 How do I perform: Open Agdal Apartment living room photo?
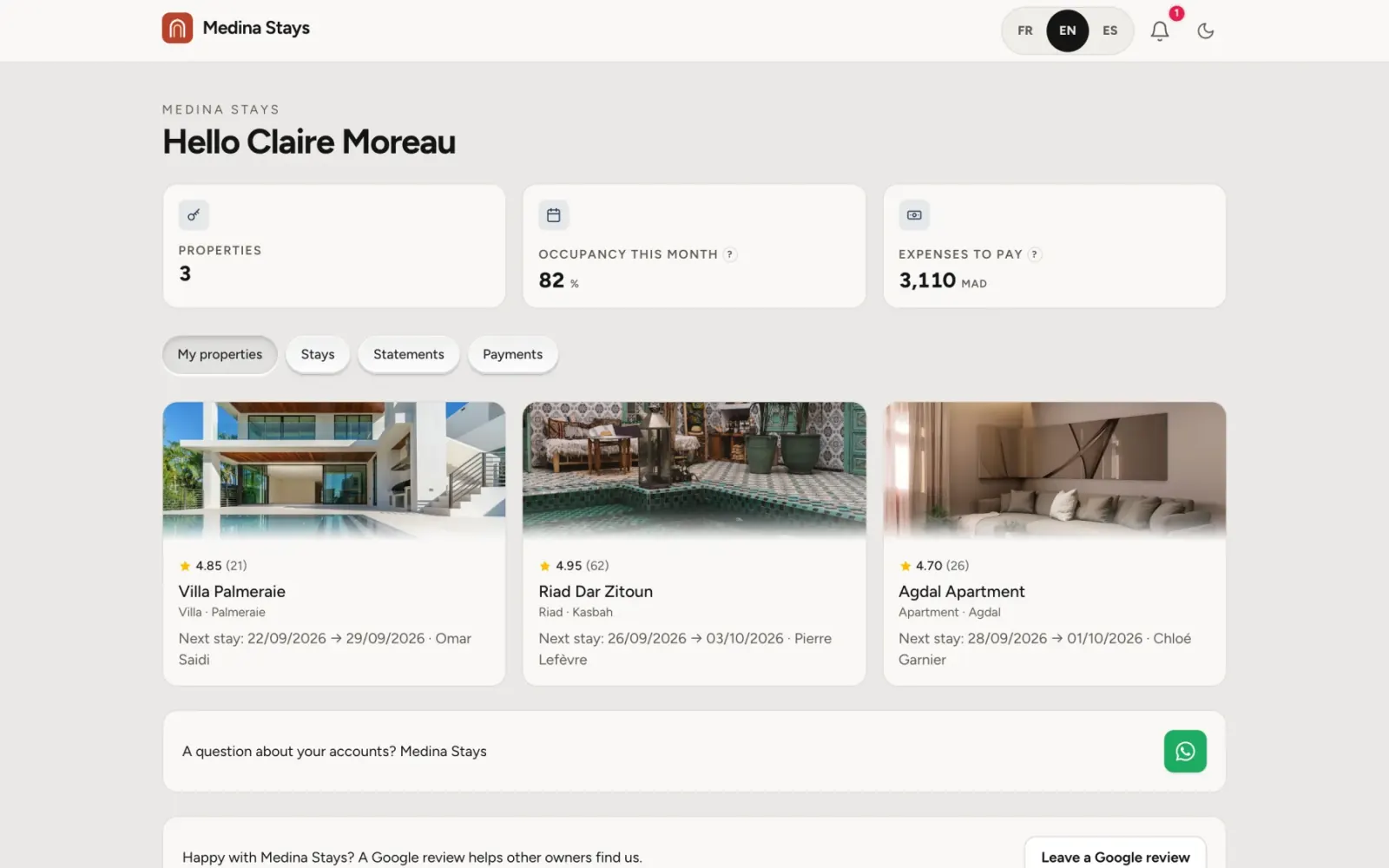(x=1055, y=470)
